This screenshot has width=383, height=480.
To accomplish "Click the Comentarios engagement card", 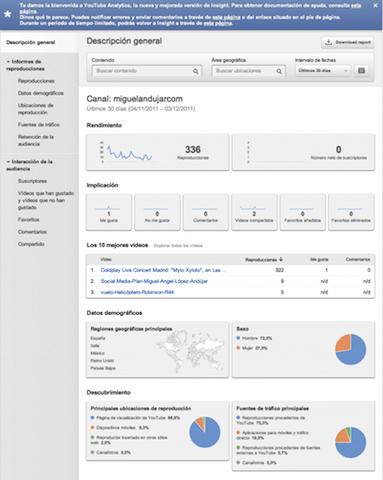I will pos(206,212).
